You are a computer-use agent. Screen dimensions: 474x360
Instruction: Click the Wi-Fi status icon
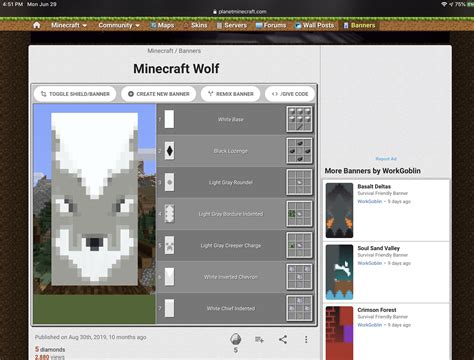[x=444, y=4]
